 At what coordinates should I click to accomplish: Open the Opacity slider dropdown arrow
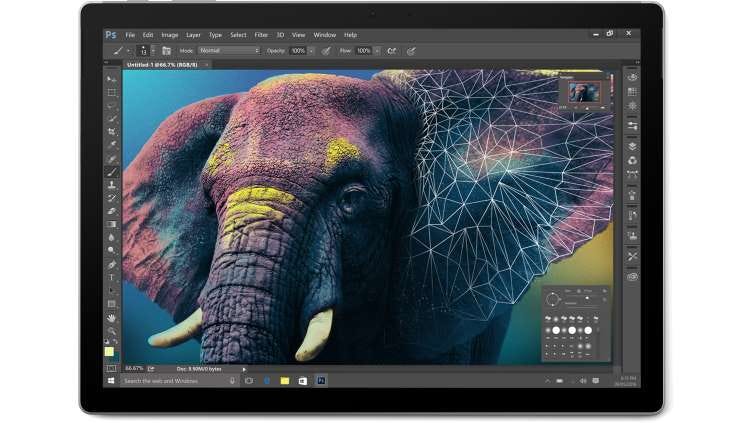[x=311, y=51]
